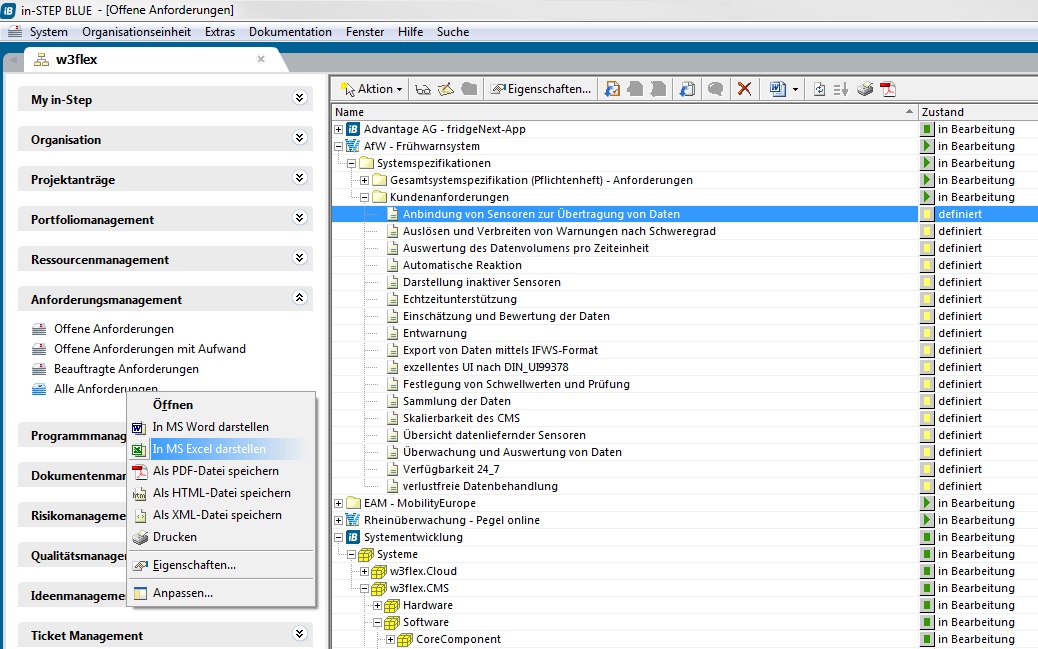Screen dimensions: 1038x649
Task: Click the red X delete icon in toolbar
Action: click(x=744, y=89)
